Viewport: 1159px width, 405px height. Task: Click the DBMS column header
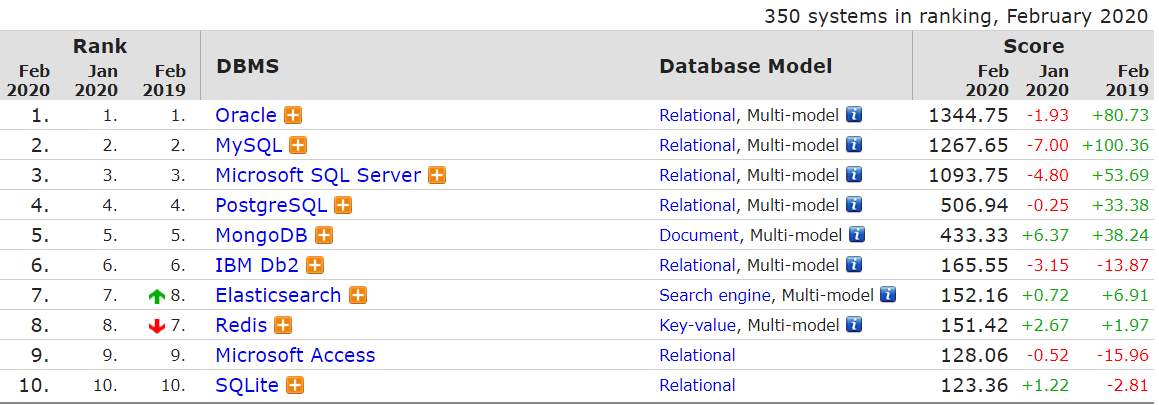coord(248,66)
